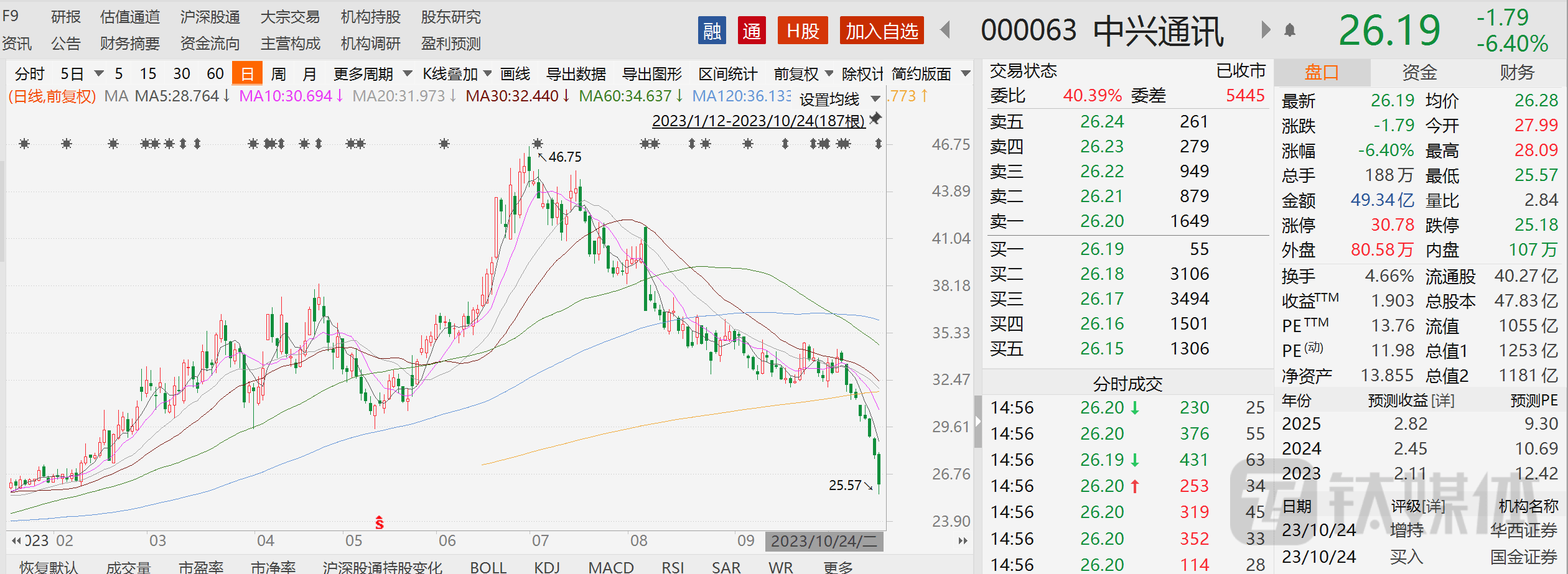Pin the date range label
1568x574 pixels.
(875, 118)
